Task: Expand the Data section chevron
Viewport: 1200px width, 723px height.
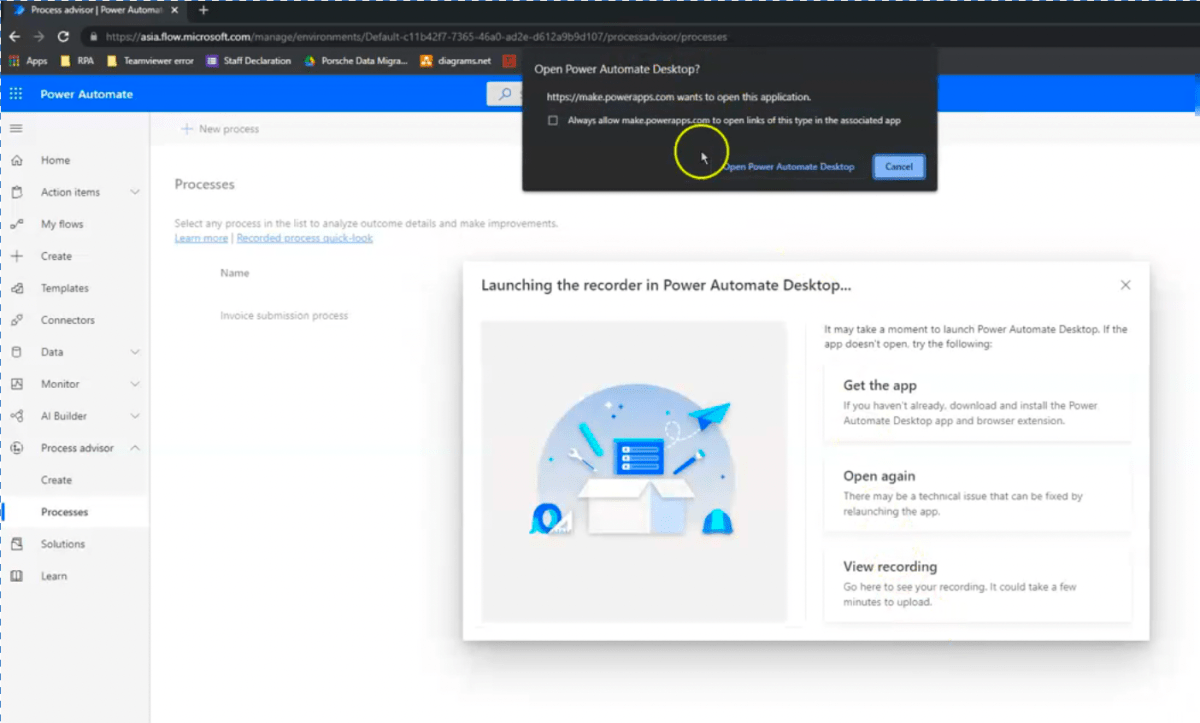Action: [135, 352]
